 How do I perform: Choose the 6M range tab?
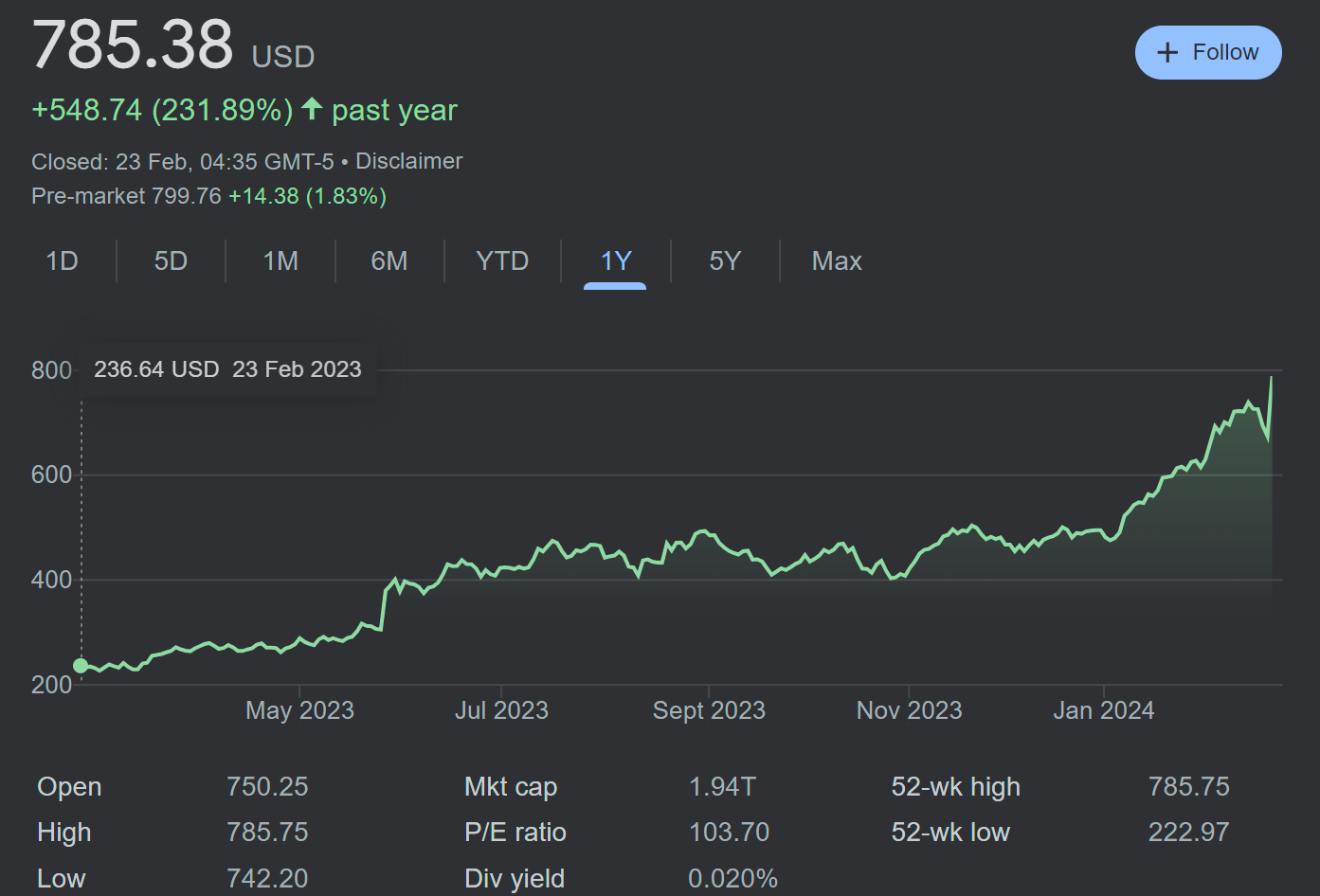389,261
